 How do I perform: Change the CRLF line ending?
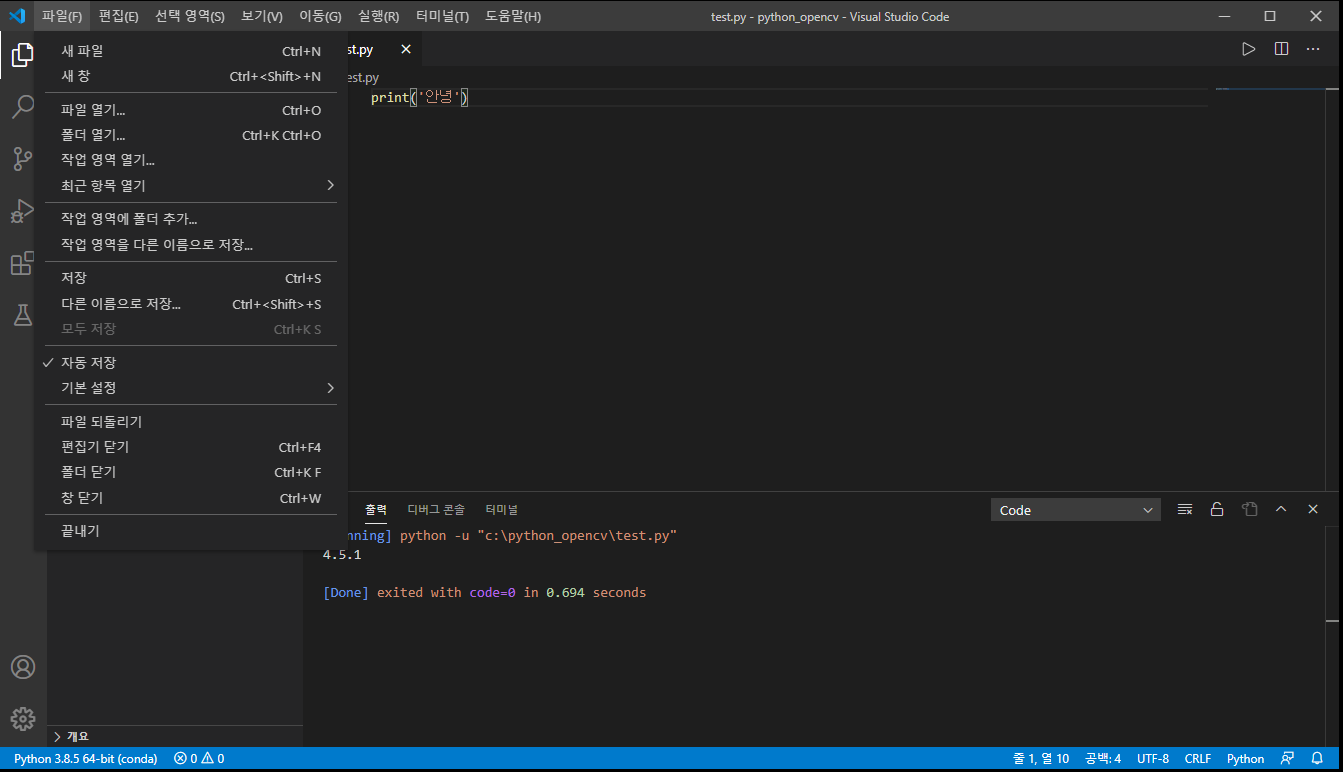click(1197, 759)
